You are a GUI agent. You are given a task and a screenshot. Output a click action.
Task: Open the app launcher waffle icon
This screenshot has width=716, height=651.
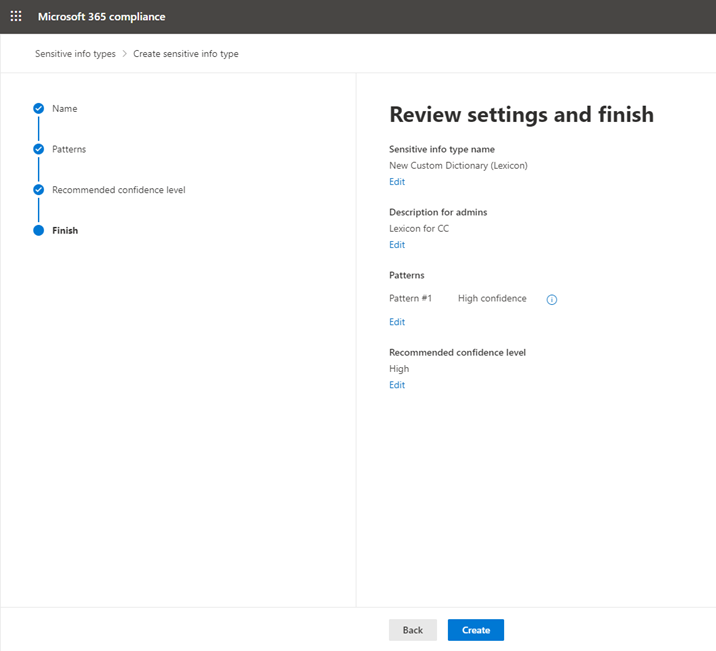16,16
